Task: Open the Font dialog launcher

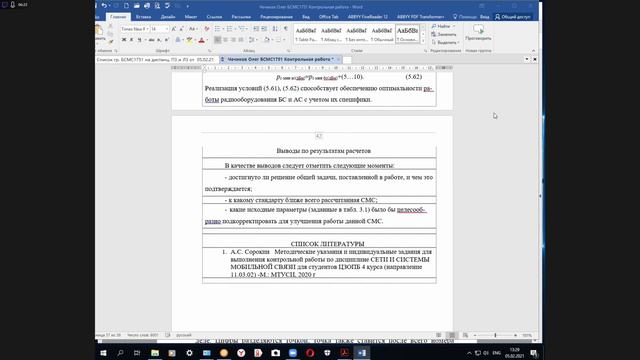Action: pos(210,51)
